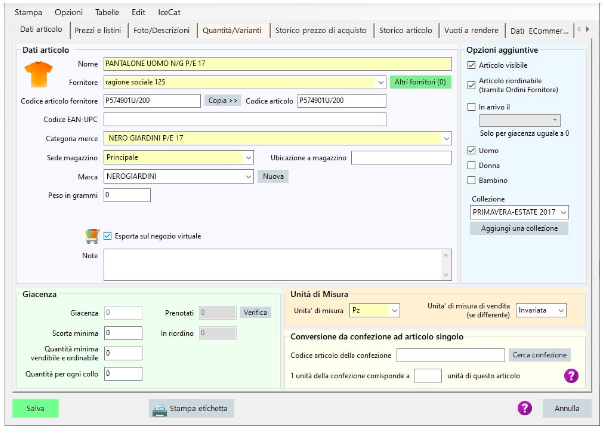603x429 pixels.
Task: Click the Copia >> button
Action: [223, 101]
